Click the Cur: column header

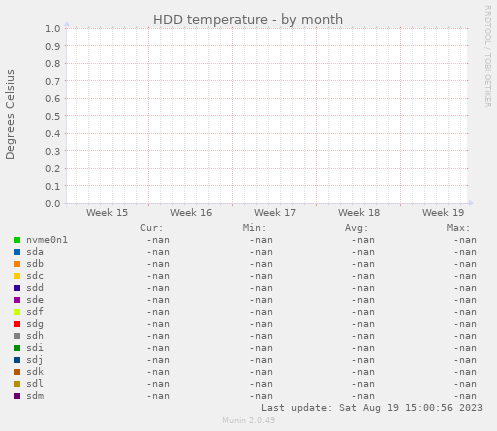[x=152, y=228]
